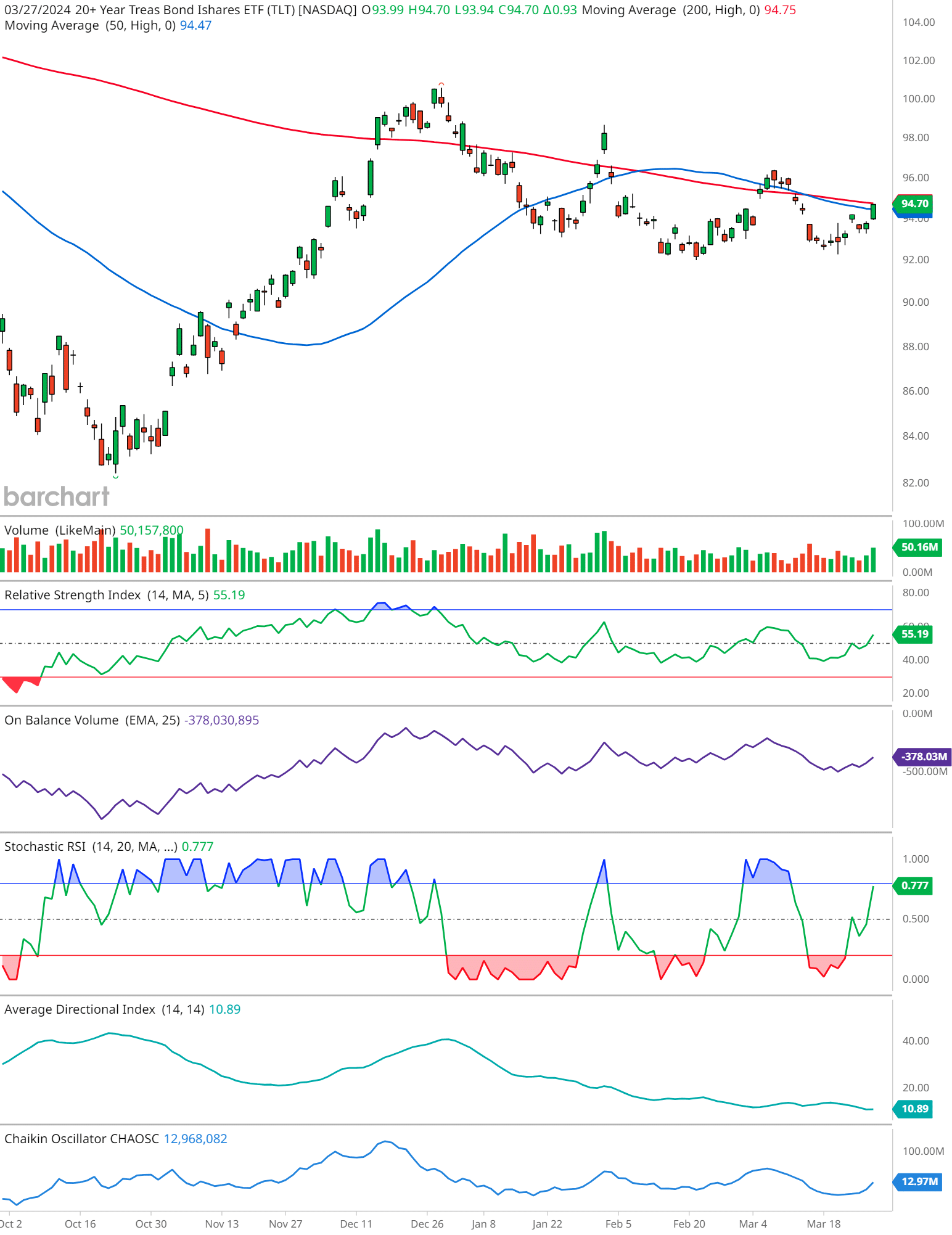Click the green '55.19' RSI axis tag
The width and height of the screenshot is (952, 1235).
click(914, 634)
